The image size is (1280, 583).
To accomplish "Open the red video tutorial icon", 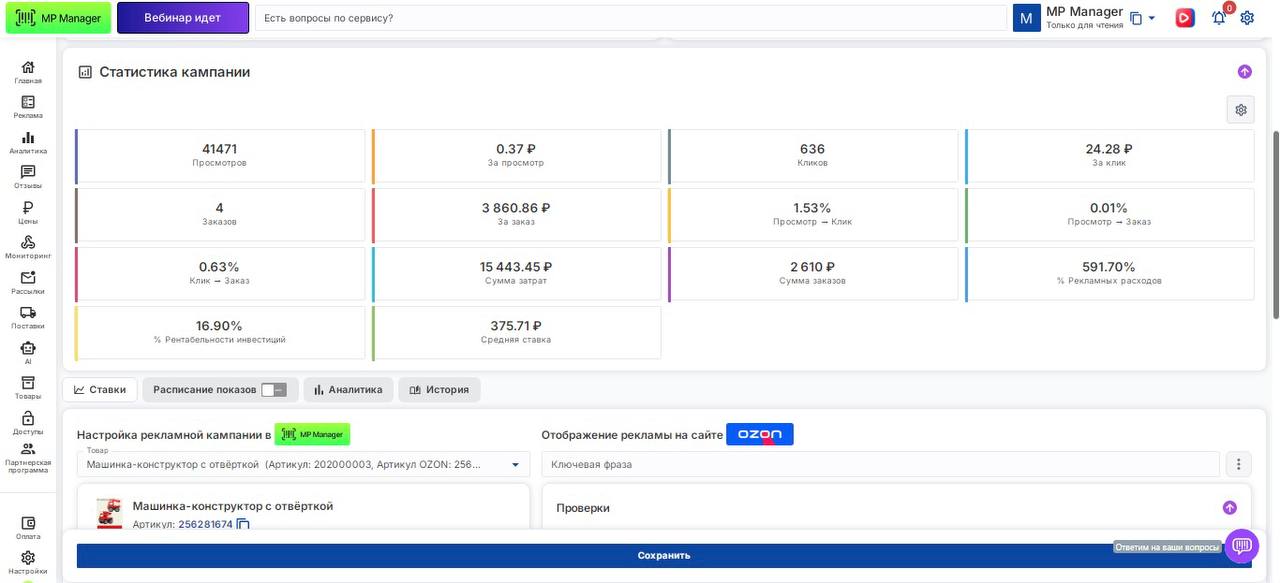I will 1185,18.
